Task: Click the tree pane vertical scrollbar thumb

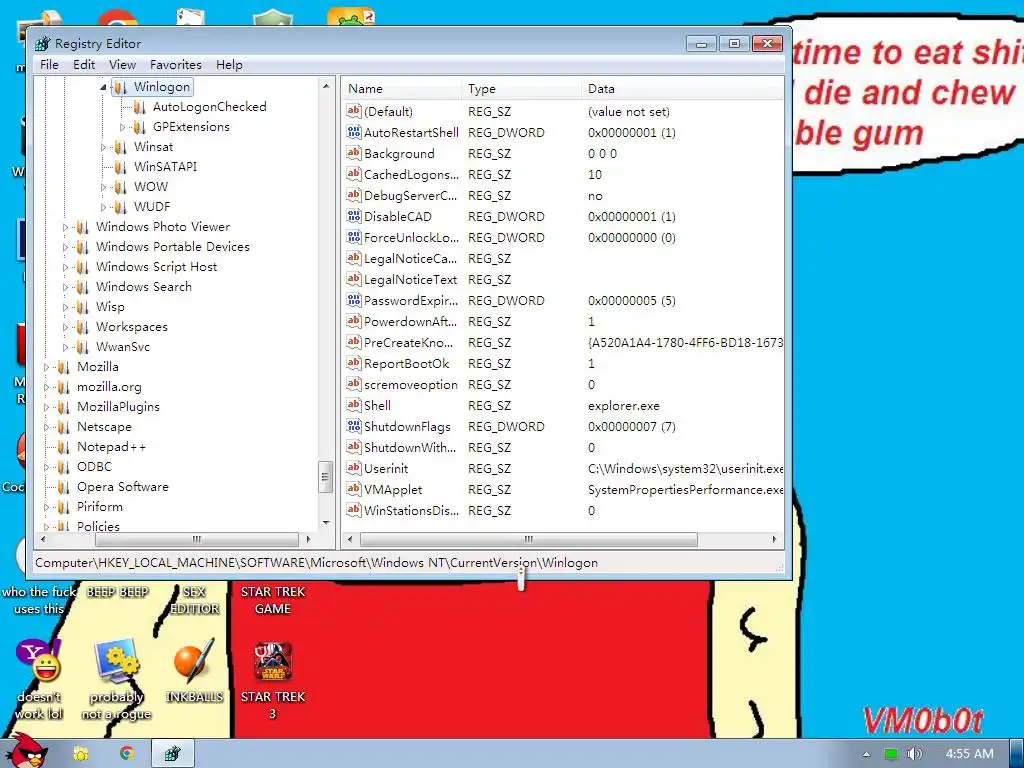Action: pyautogui.click(x=325, y=477)
